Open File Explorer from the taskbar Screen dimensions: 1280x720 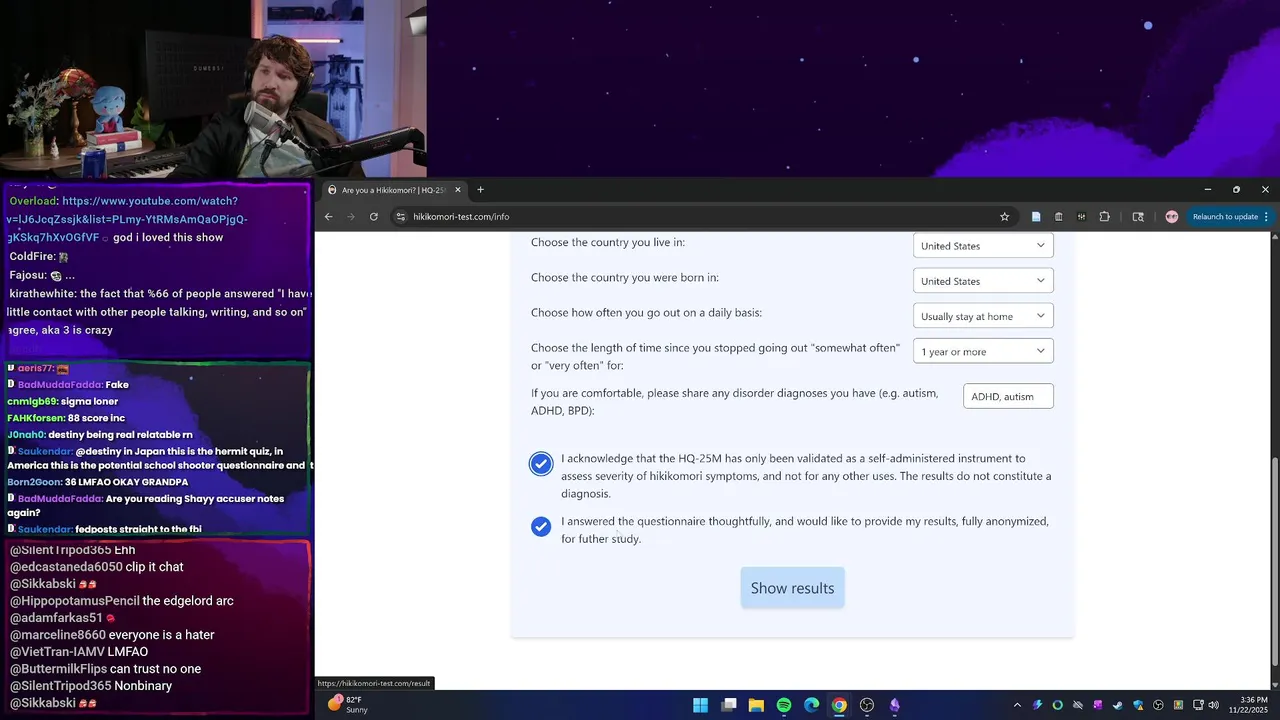pyautogui.click(x=756, y=705)
